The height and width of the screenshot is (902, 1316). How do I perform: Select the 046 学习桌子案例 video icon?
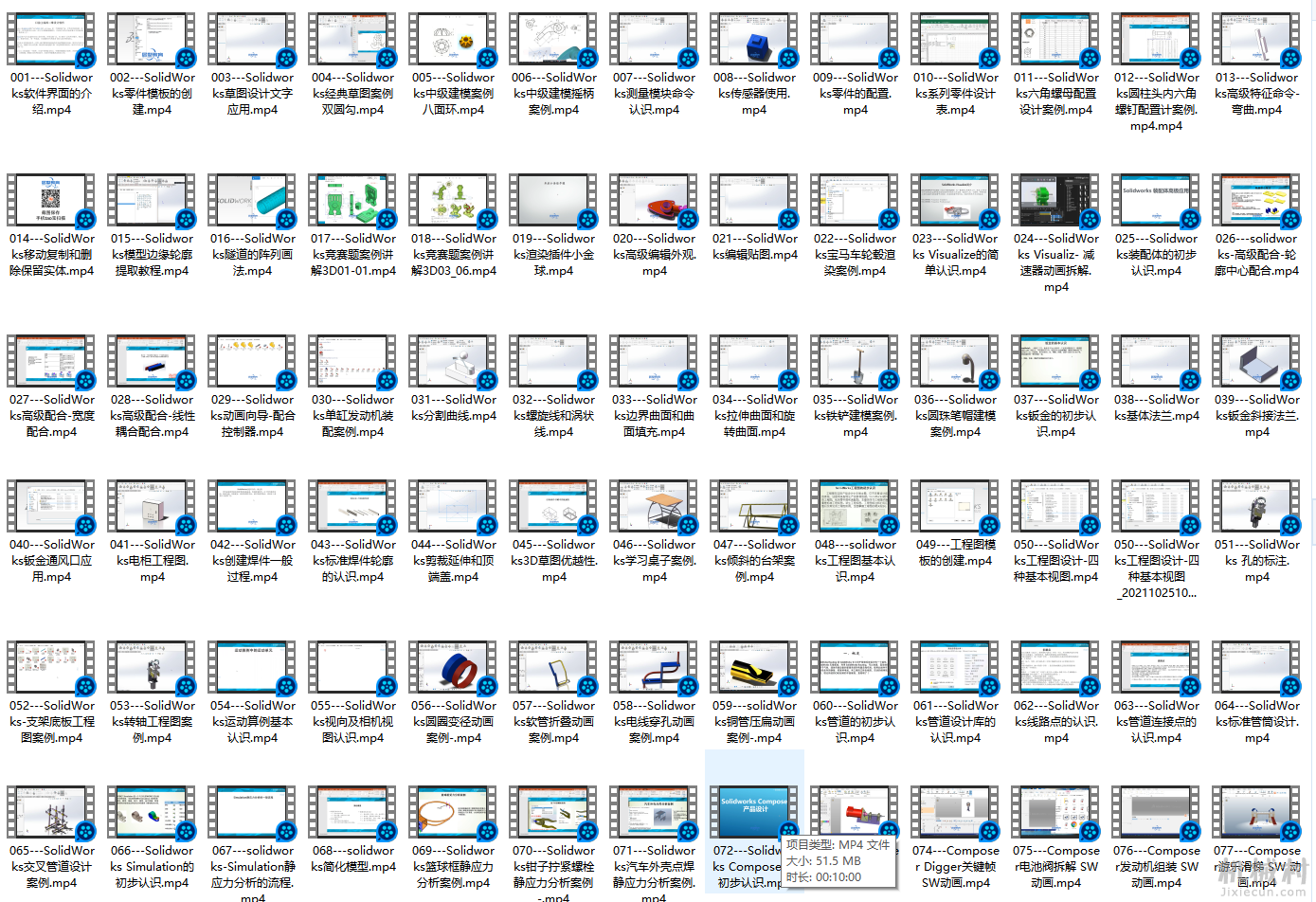pos(654,507)
